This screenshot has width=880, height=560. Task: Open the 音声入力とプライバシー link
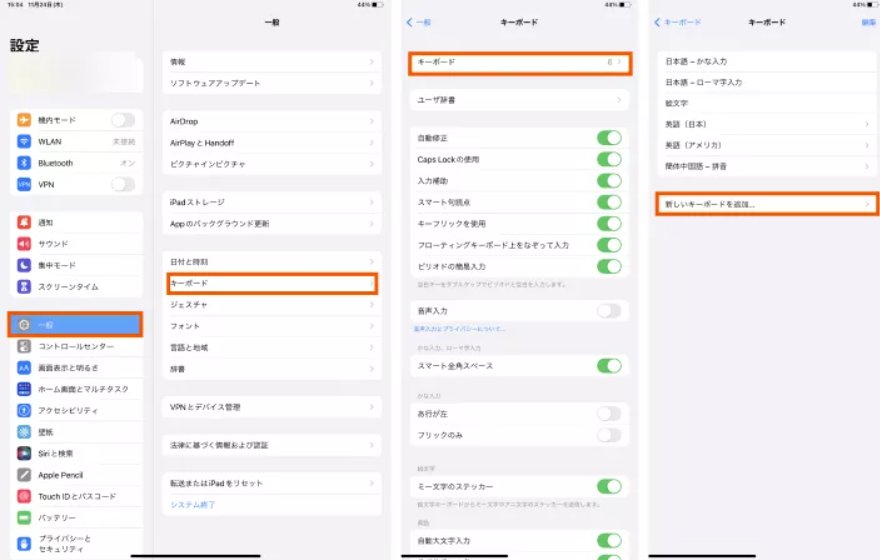pos(459,329)
